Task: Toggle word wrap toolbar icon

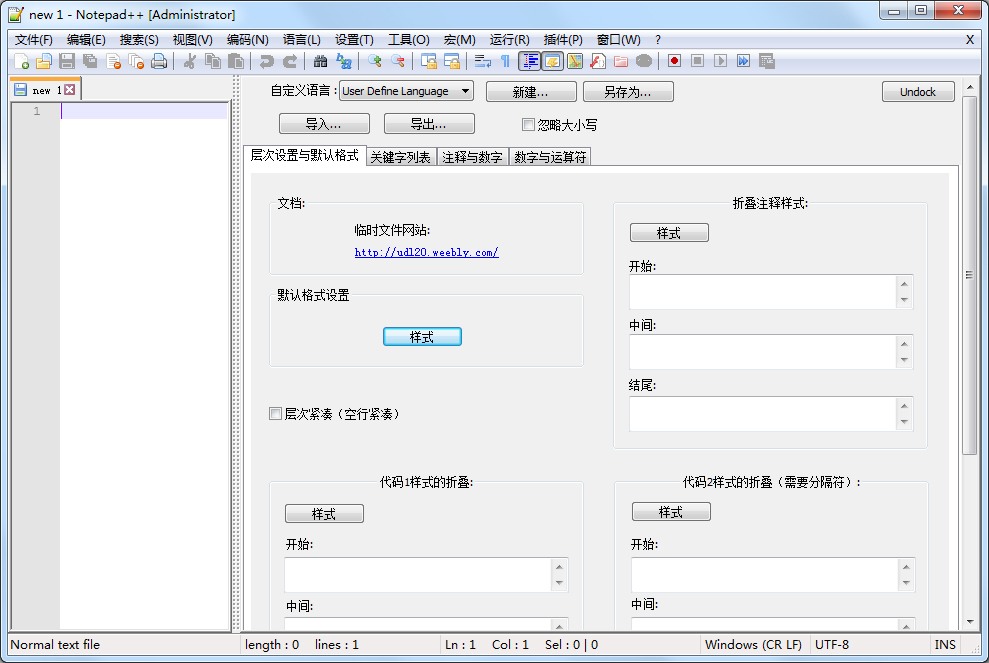Action: coord(483,61)
